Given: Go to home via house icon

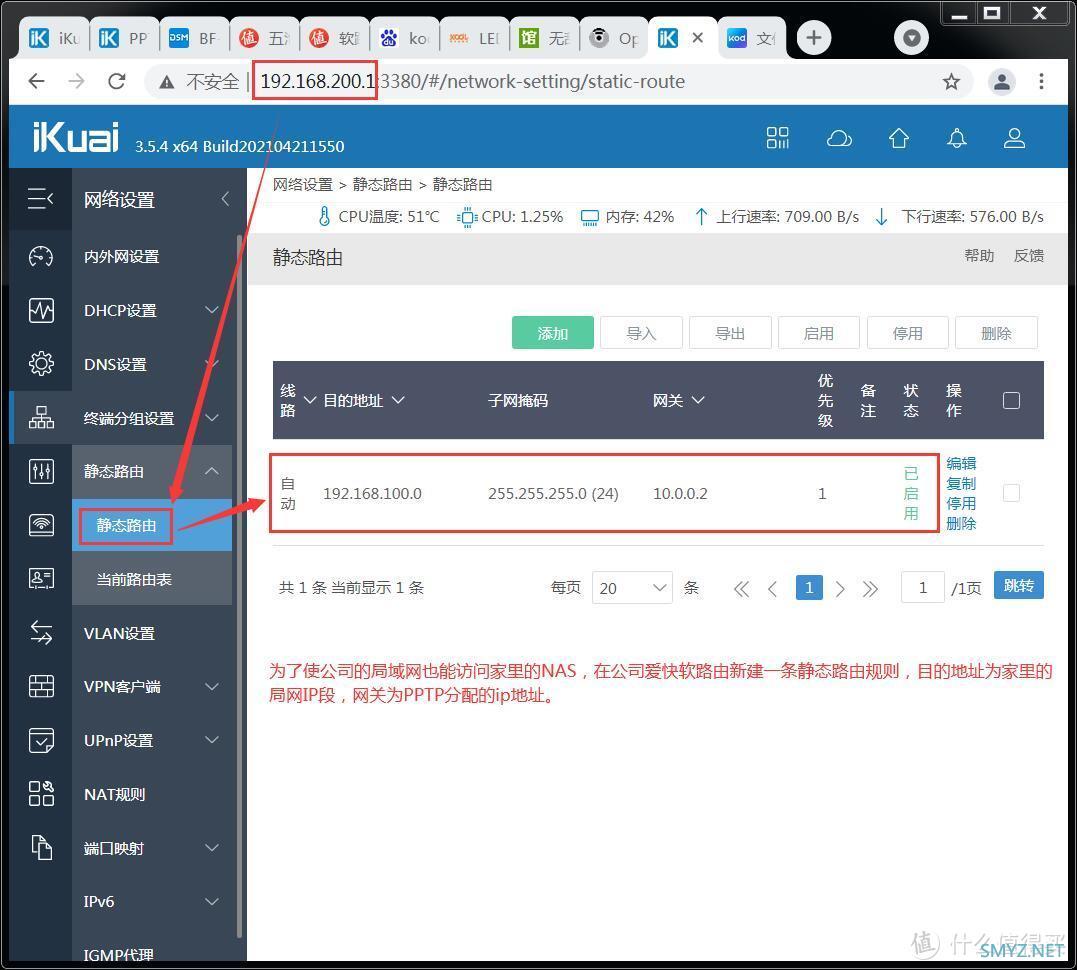Looking at the screenshot, I should (898, 138).
